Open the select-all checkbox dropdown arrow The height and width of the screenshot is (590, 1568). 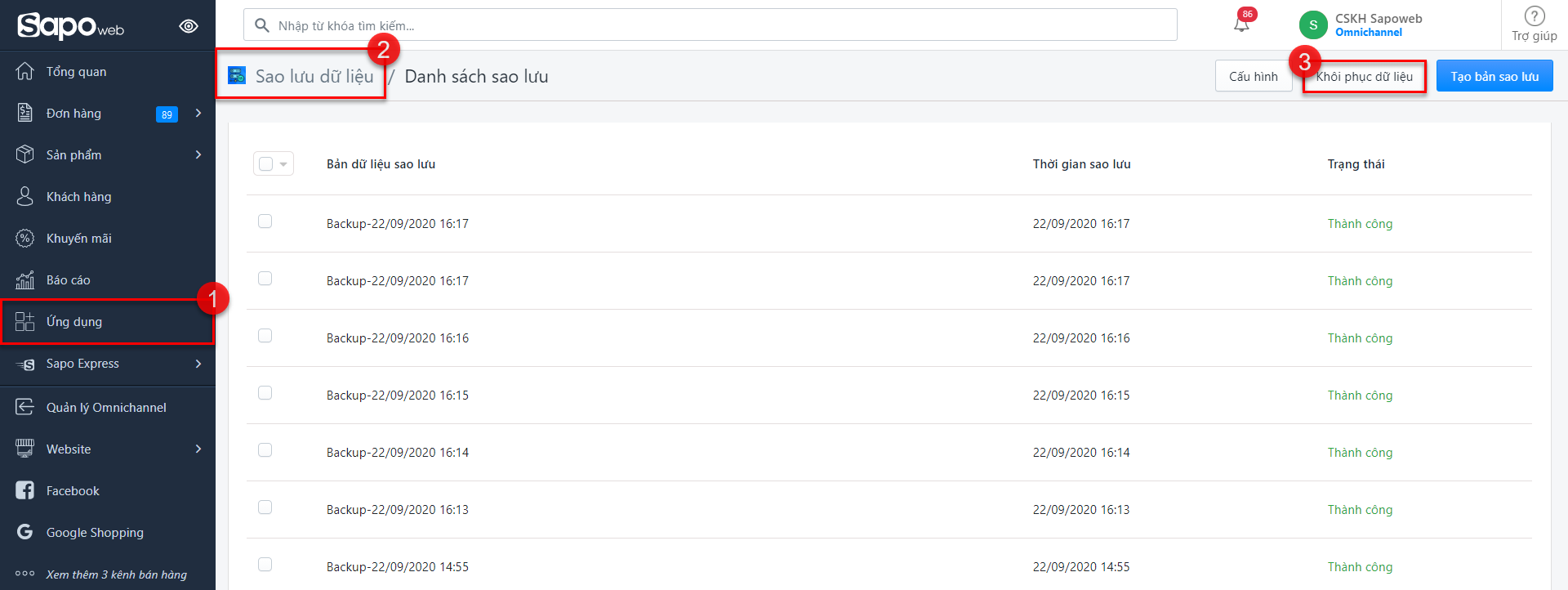[283, 164]
